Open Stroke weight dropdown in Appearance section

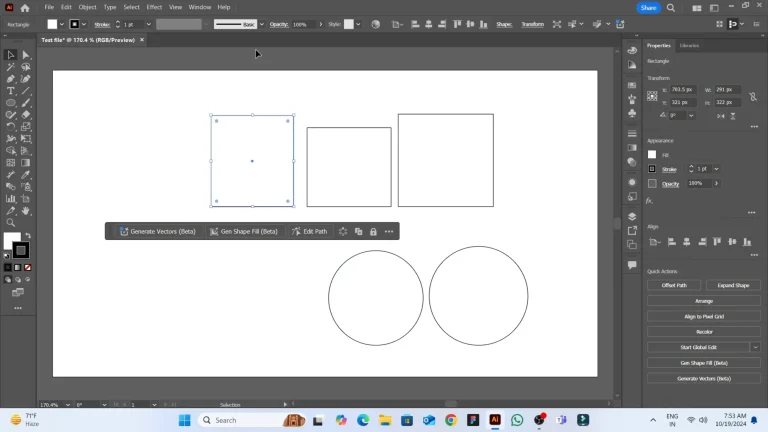coord(716,169)
